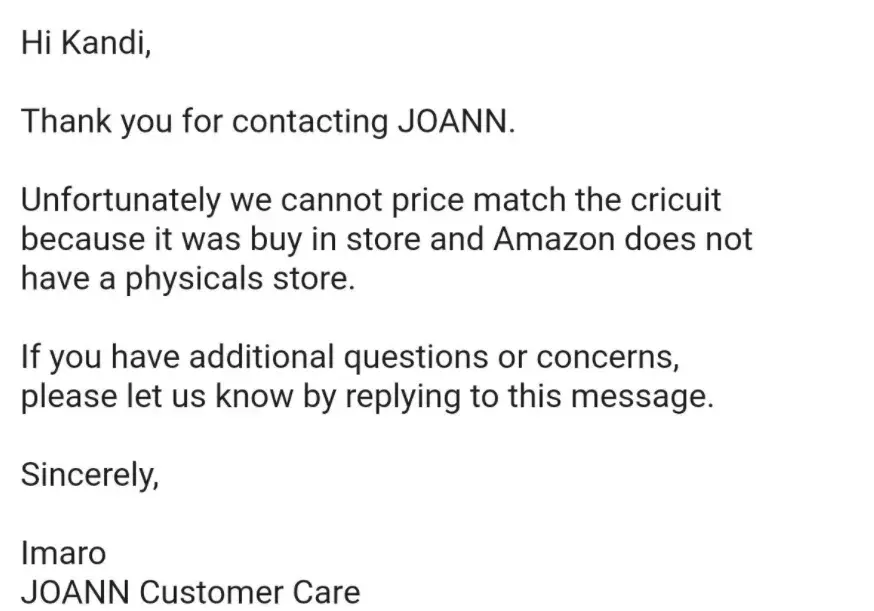Click the phrase "price match"
Viewport: 874px width, 611px height.
[462, 199]
